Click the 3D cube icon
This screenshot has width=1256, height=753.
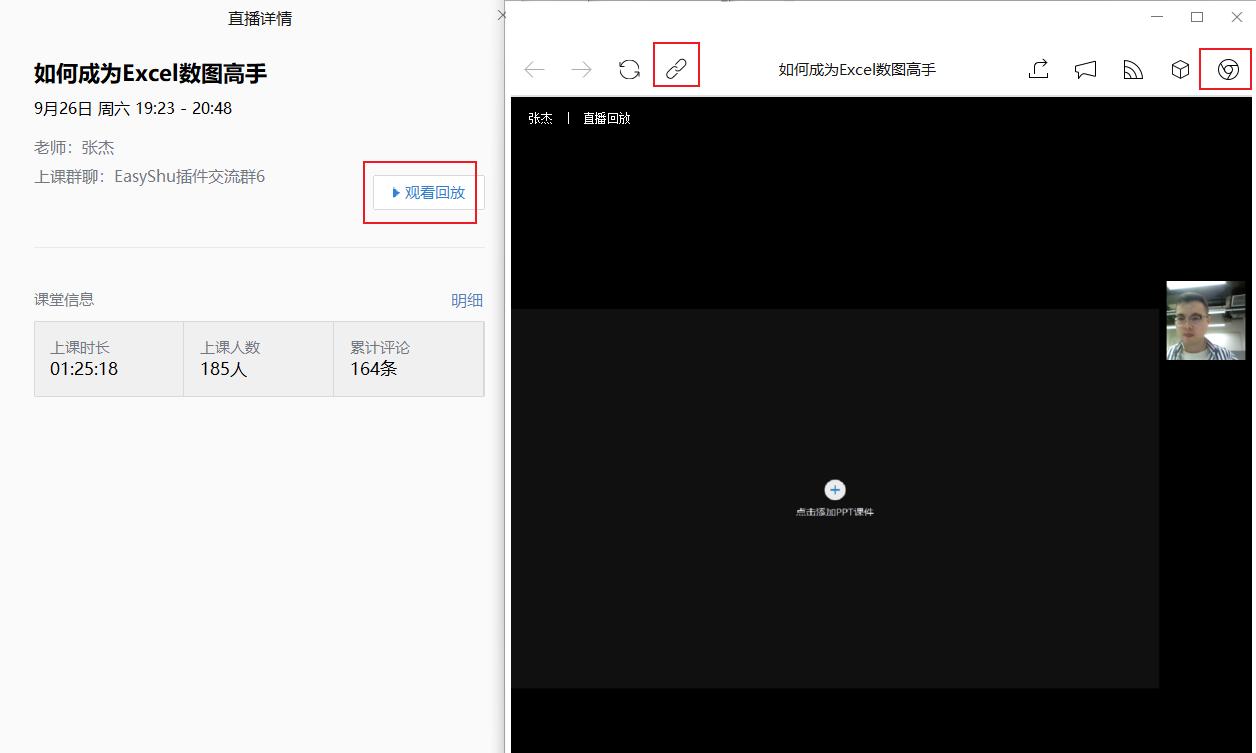pyautogui.click(x=1180, y=69)
